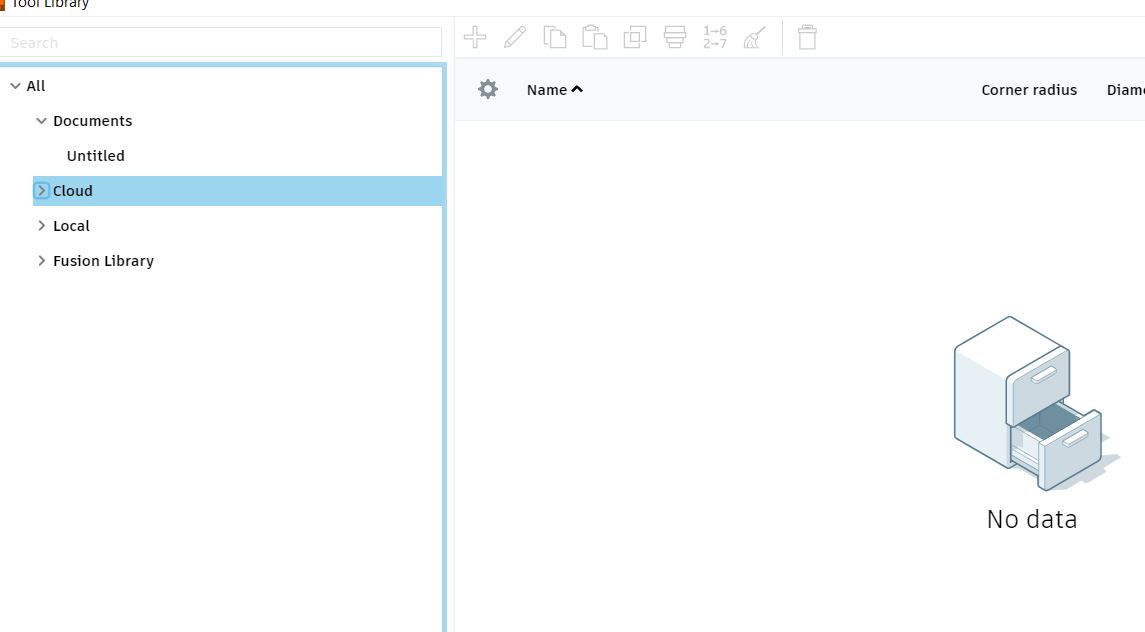Image resolution: width=1145 pixels, height=632 pixels.
Task: Expand the Cloud library node
Action: (42, 191)
